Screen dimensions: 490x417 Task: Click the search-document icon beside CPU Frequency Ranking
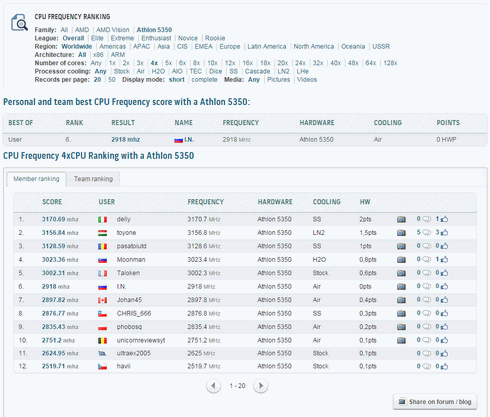pos(19,23)
